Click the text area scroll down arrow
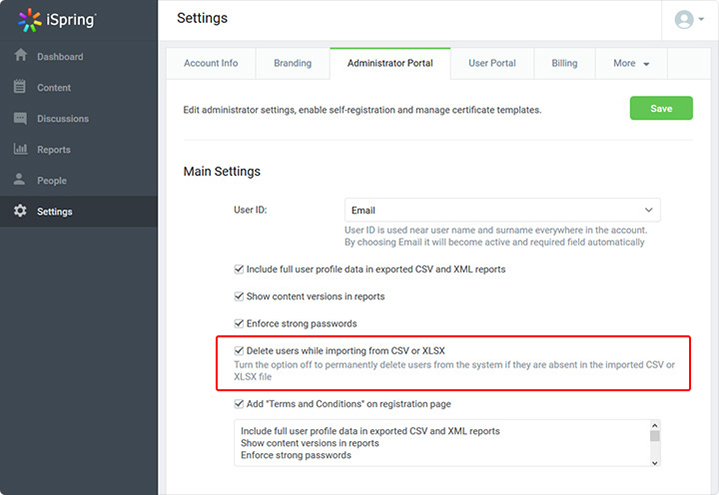The height and width of the screenshot is (495, 719). (655, 462)
